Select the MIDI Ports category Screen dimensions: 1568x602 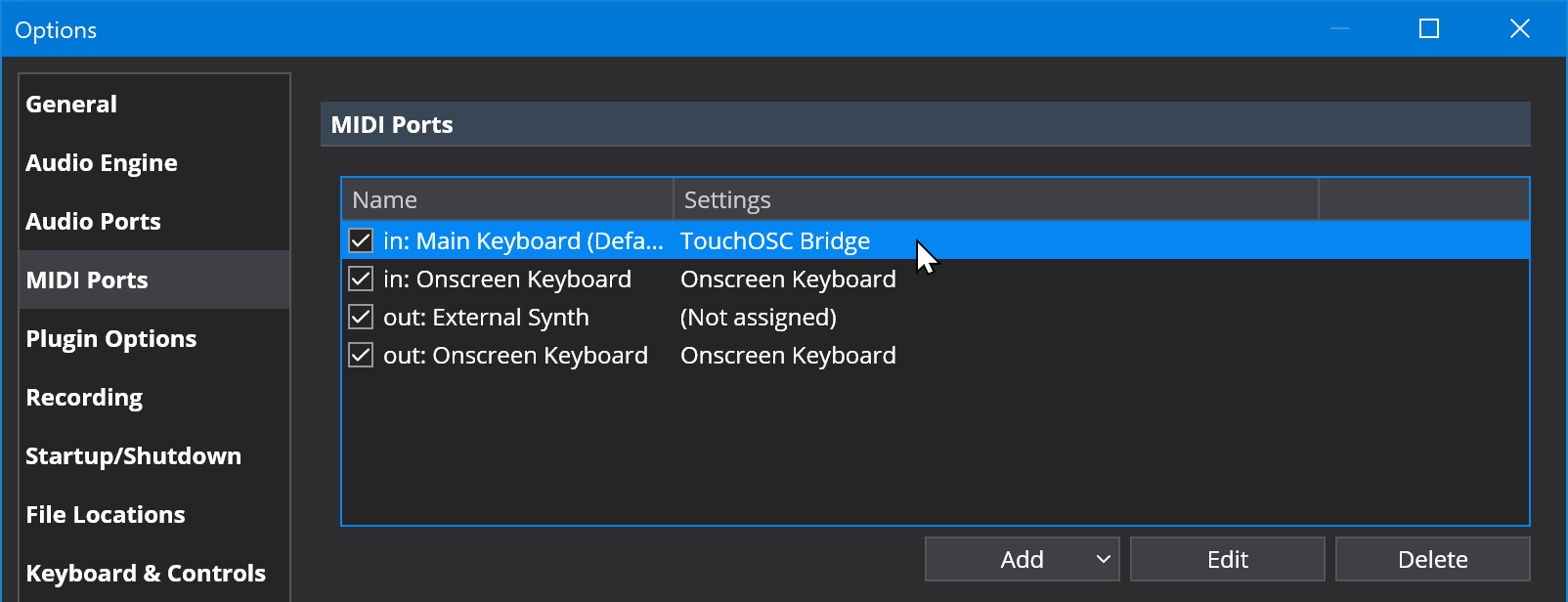click(x=87, y=280)
